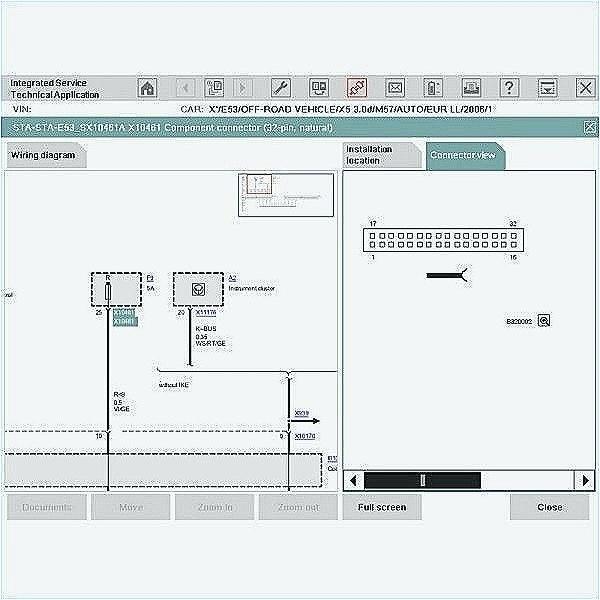Select the highlighted X10461 connector label

tap(125, 318)
